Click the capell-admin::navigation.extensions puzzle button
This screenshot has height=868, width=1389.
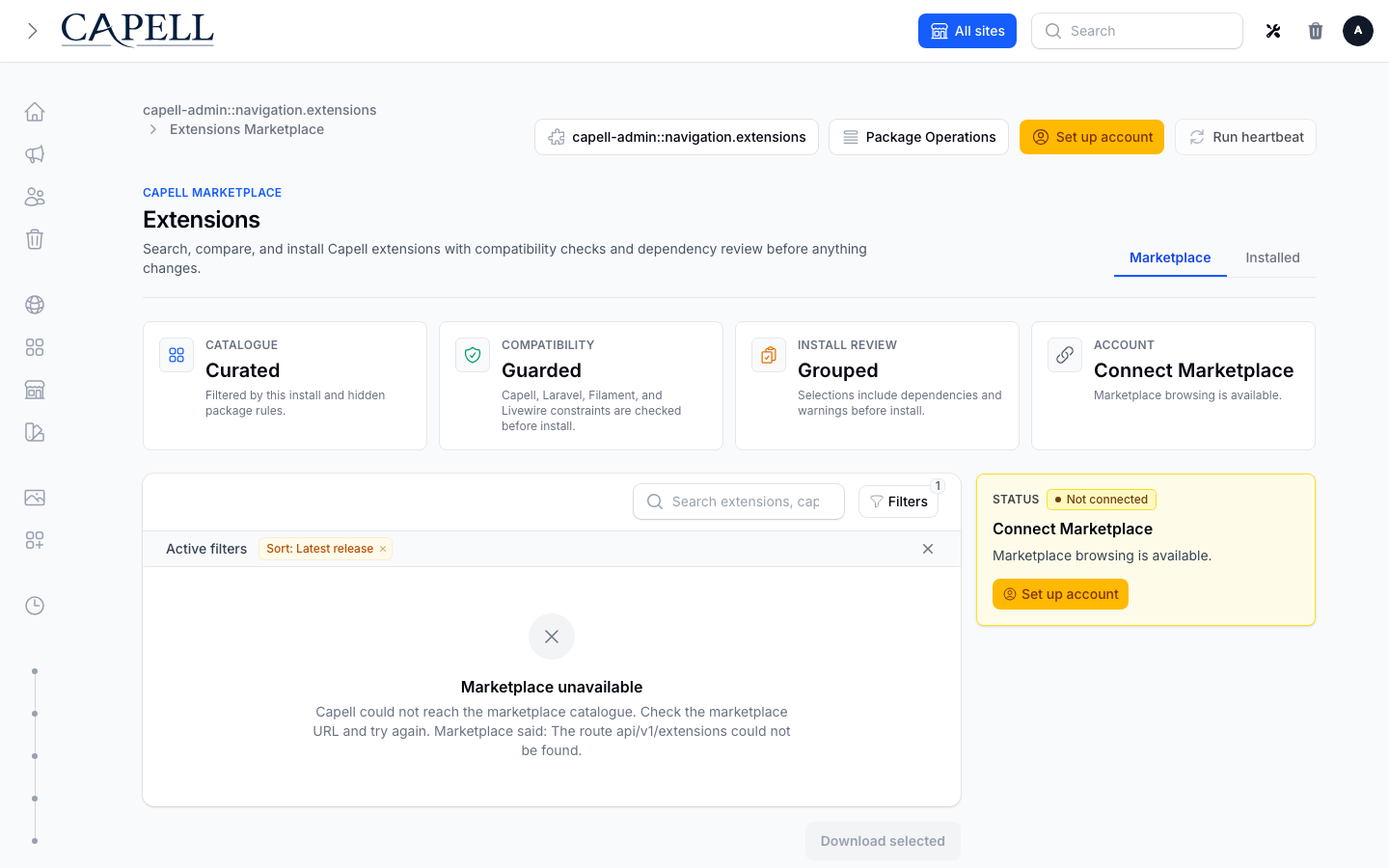point(676,137)
